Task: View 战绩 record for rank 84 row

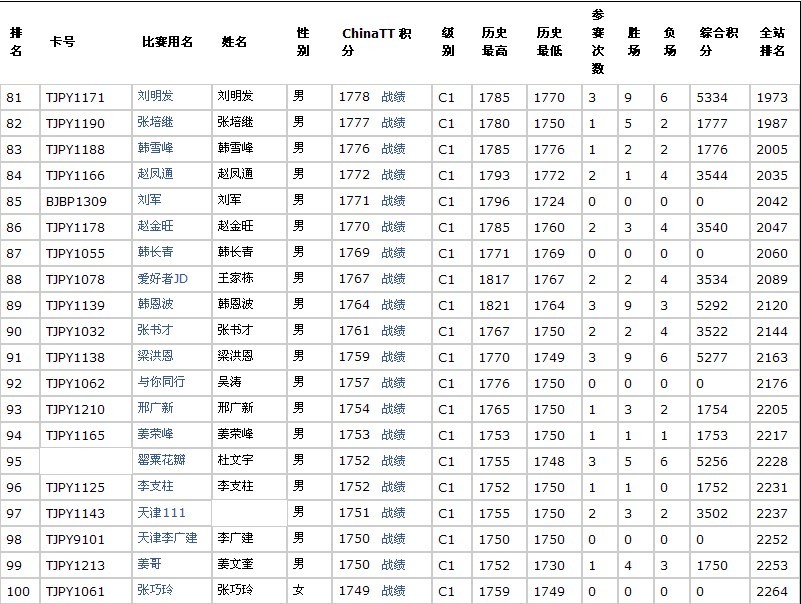Action: point(393,175)
